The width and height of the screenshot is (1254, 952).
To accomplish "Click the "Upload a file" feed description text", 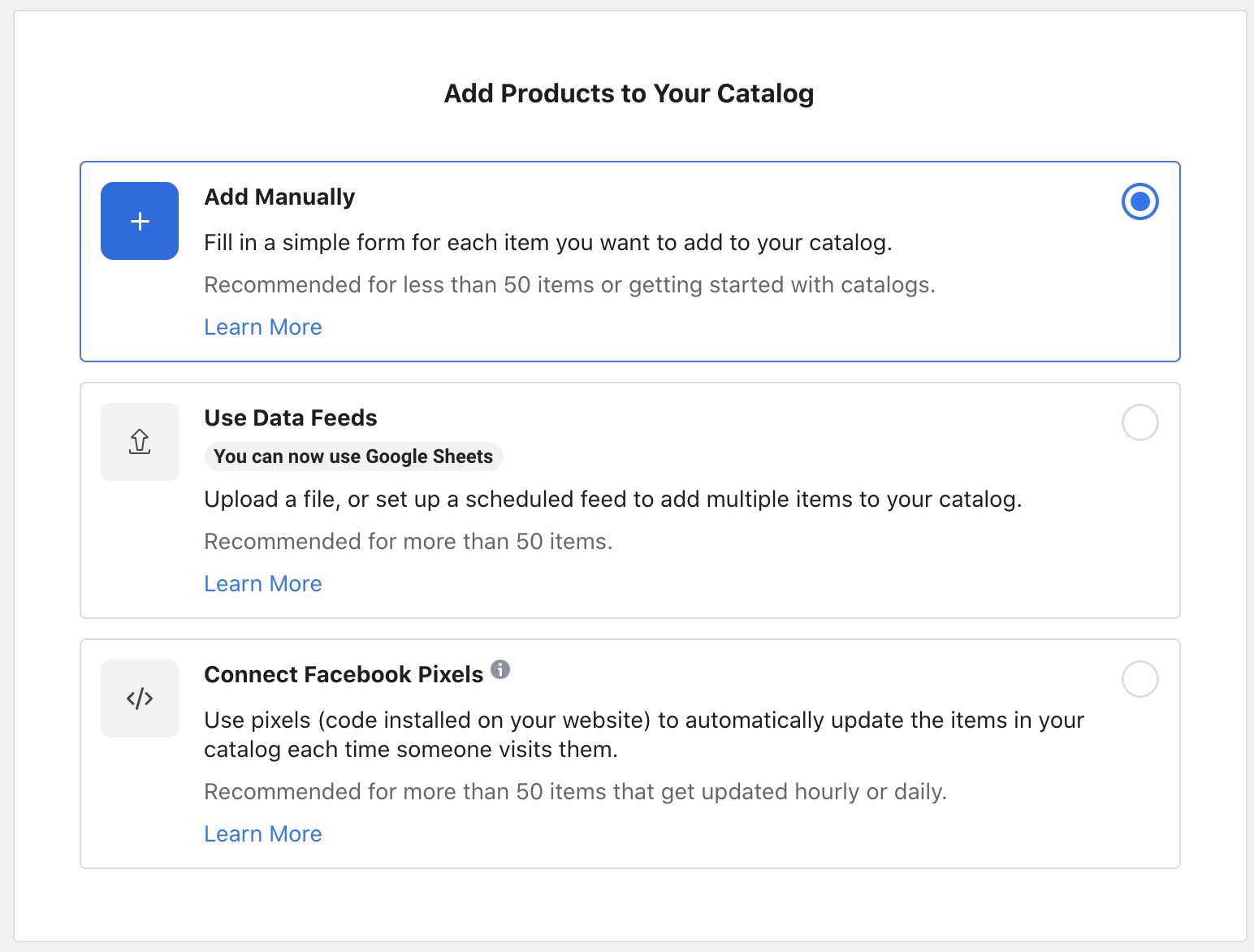I will point(612,500).
